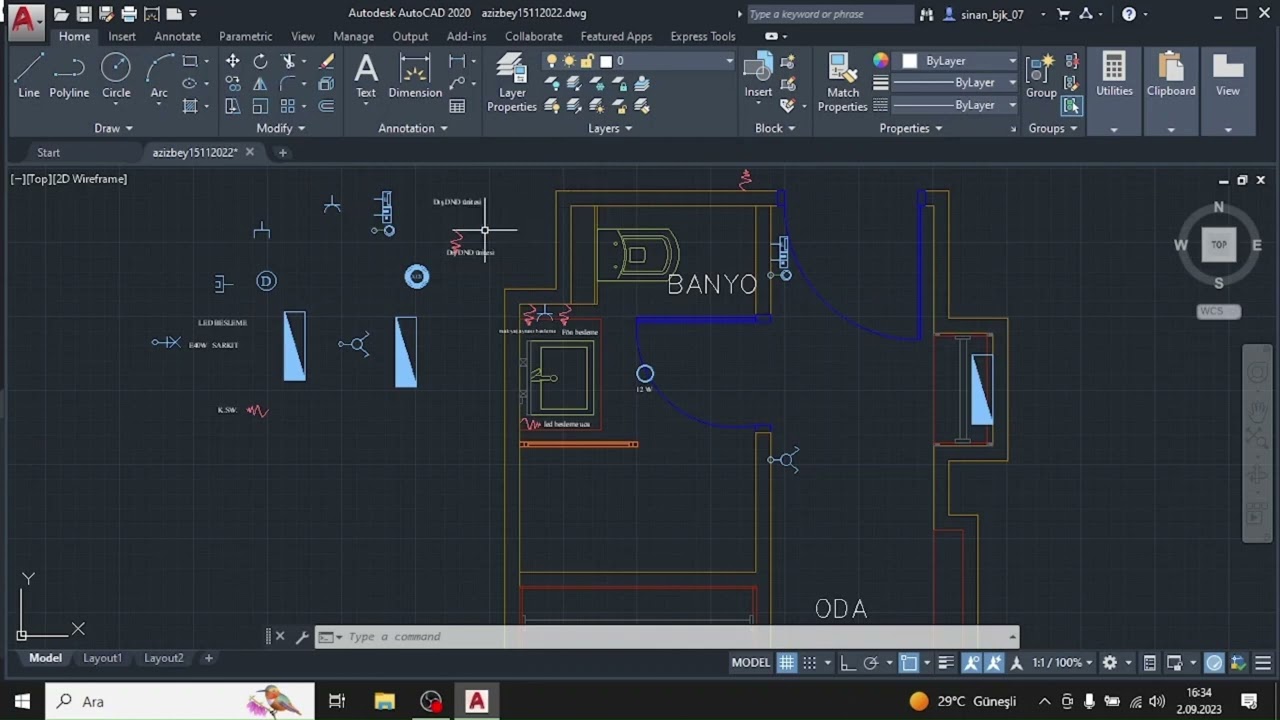Toggle snap mode in status bar
Viewport: 1280px width, 720px height.
810,663
